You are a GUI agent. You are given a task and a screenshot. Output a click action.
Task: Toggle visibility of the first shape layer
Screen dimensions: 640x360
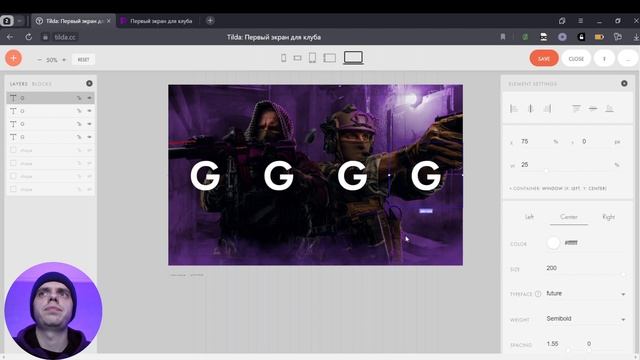89,150
